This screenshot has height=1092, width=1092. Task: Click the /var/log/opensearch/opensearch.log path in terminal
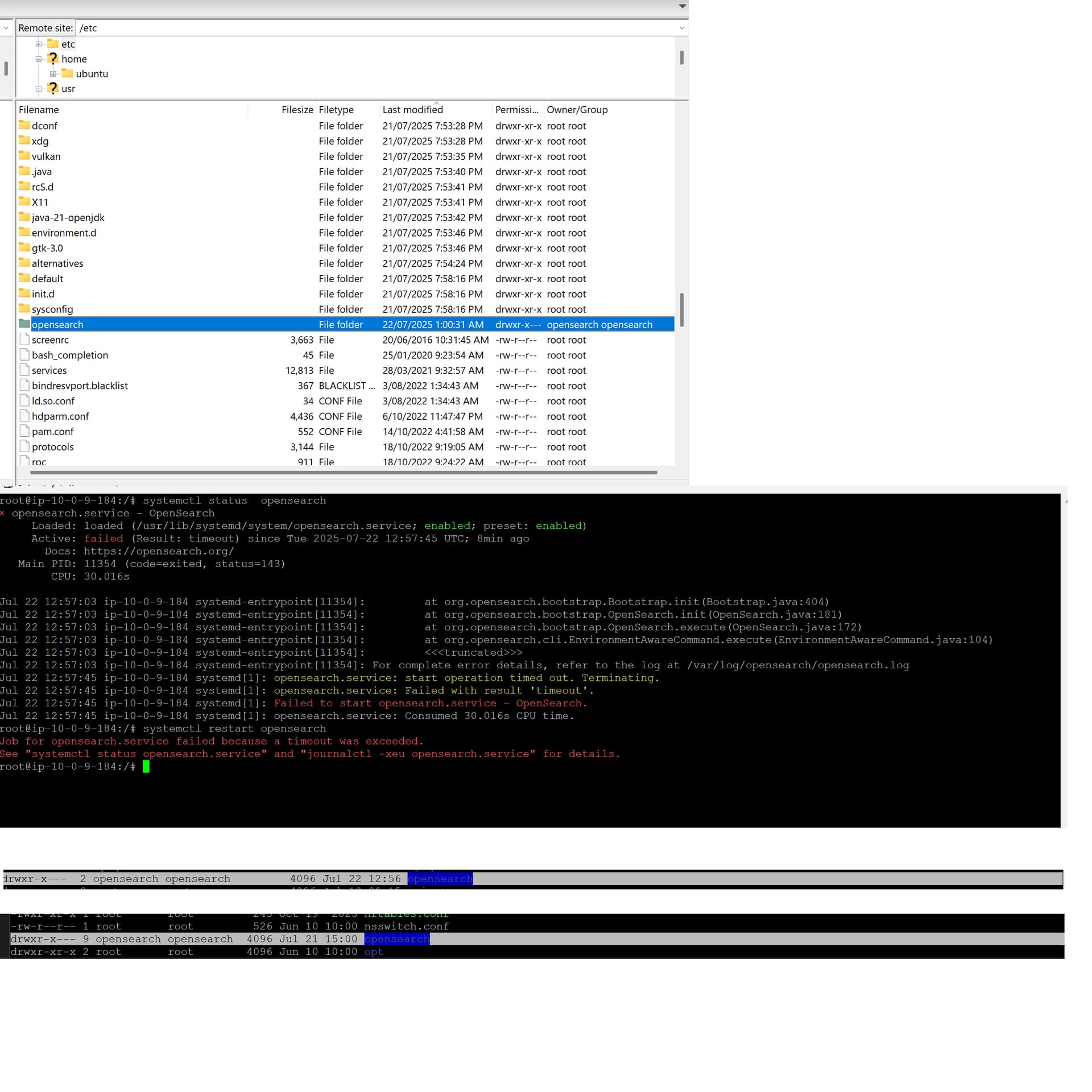tap(798, 665)
